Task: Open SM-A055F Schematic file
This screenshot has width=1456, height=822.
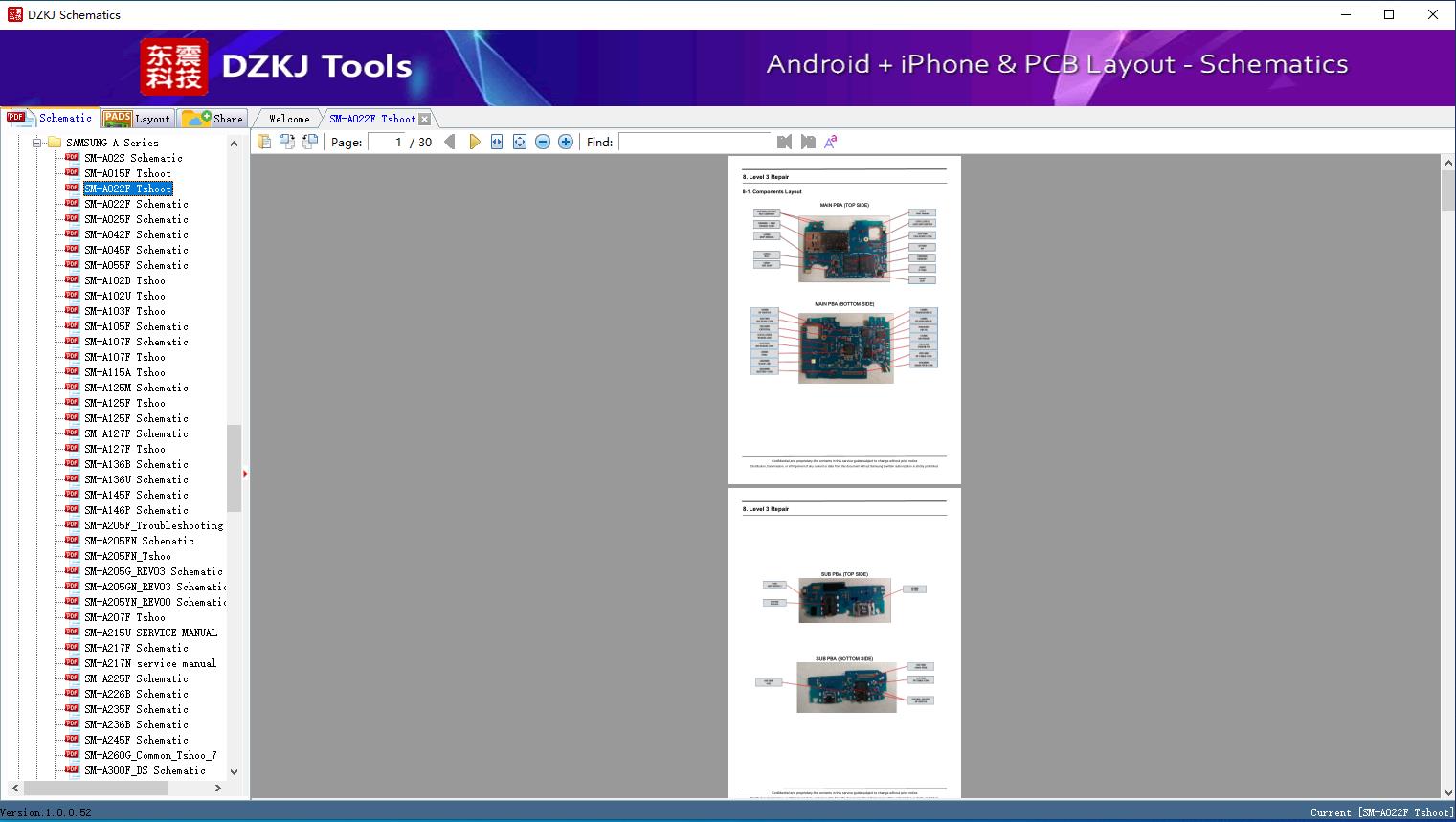Action: click(x=136, y=265)
